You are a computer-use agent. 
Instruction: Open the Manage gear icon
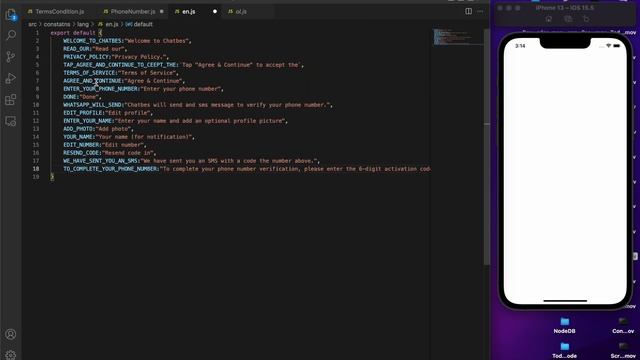click(x=11, y=355)
